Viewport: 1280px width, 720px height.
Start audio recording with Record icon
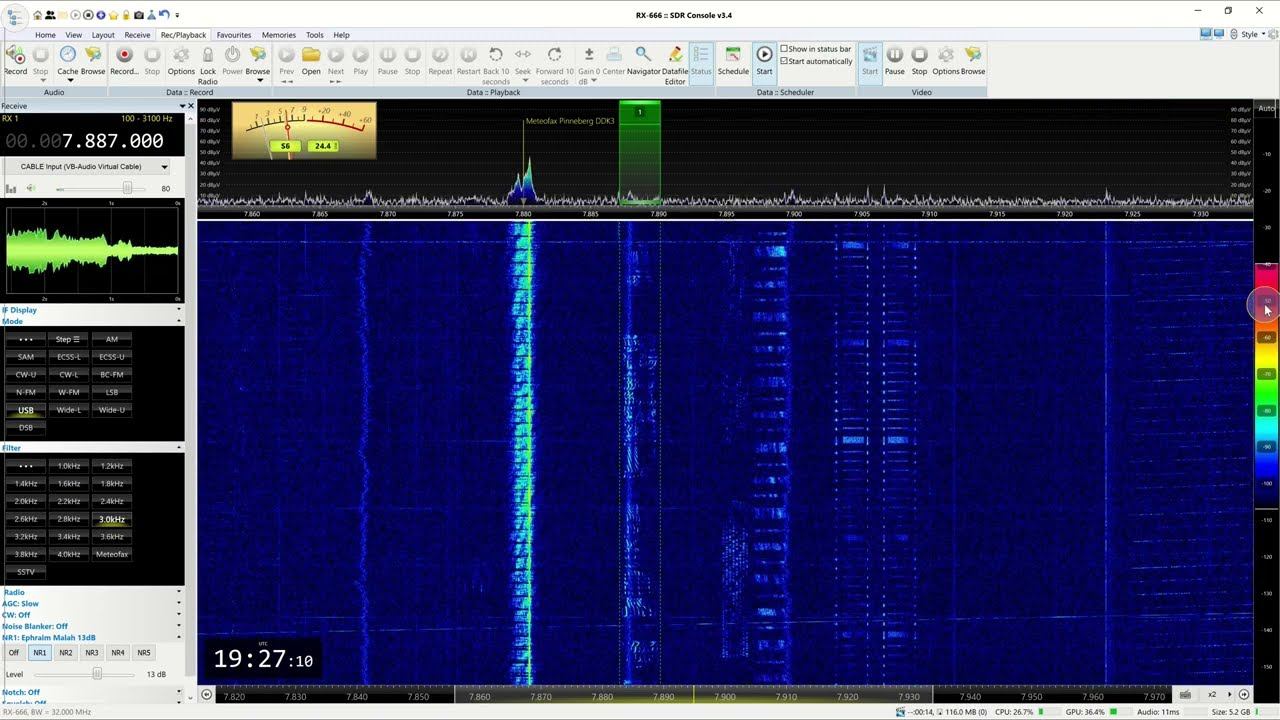pyautogui.click(x=16, y=60)
